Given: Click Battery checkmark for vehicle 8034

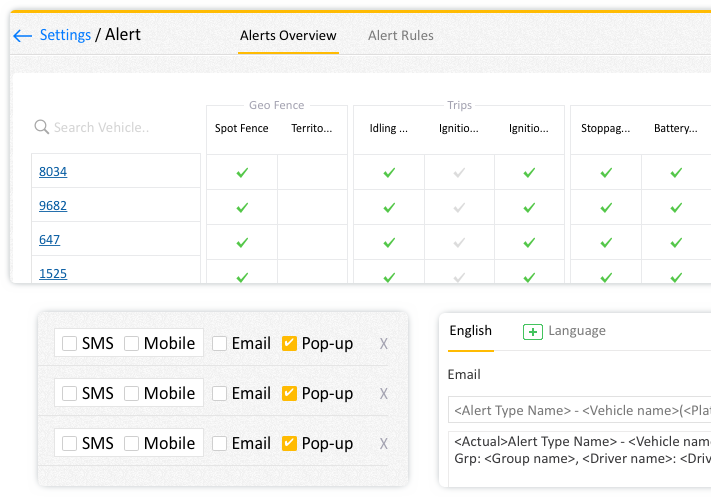Looking at the screenshot, I should (x=676, y=172).
